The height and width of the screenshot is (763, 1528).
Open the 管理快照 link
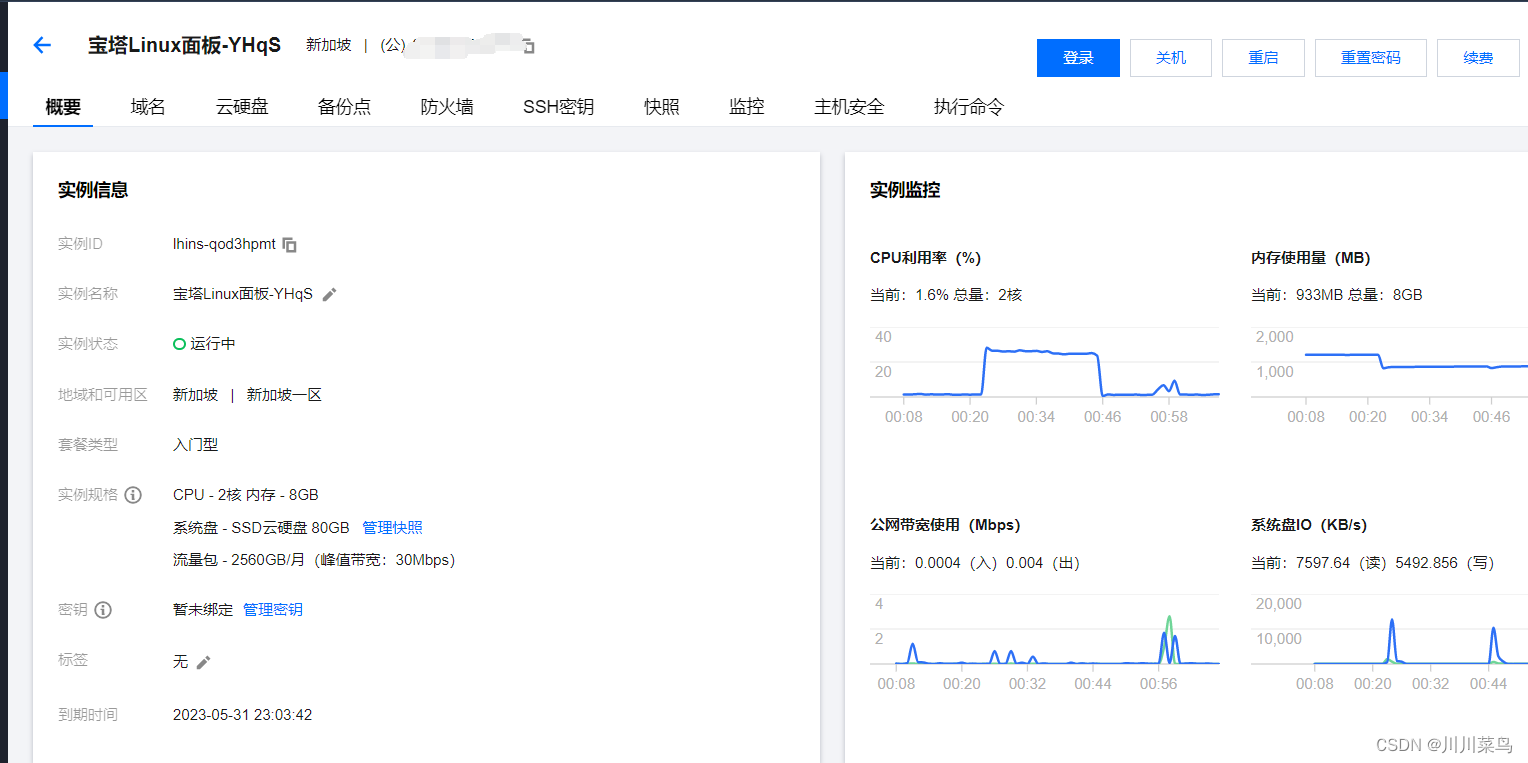(x=392, y=527)
